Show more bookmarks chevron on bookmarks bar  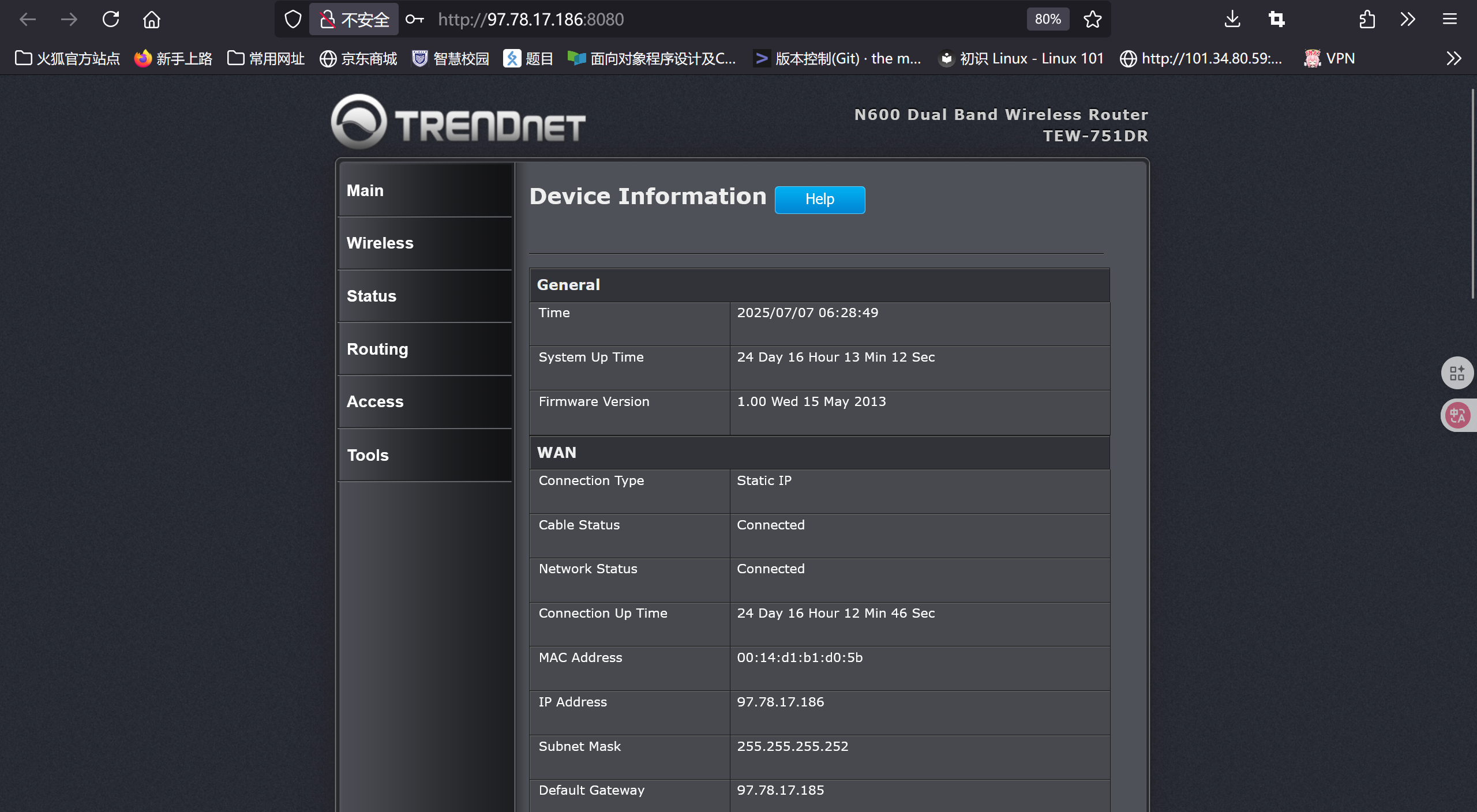[1454, 58]
